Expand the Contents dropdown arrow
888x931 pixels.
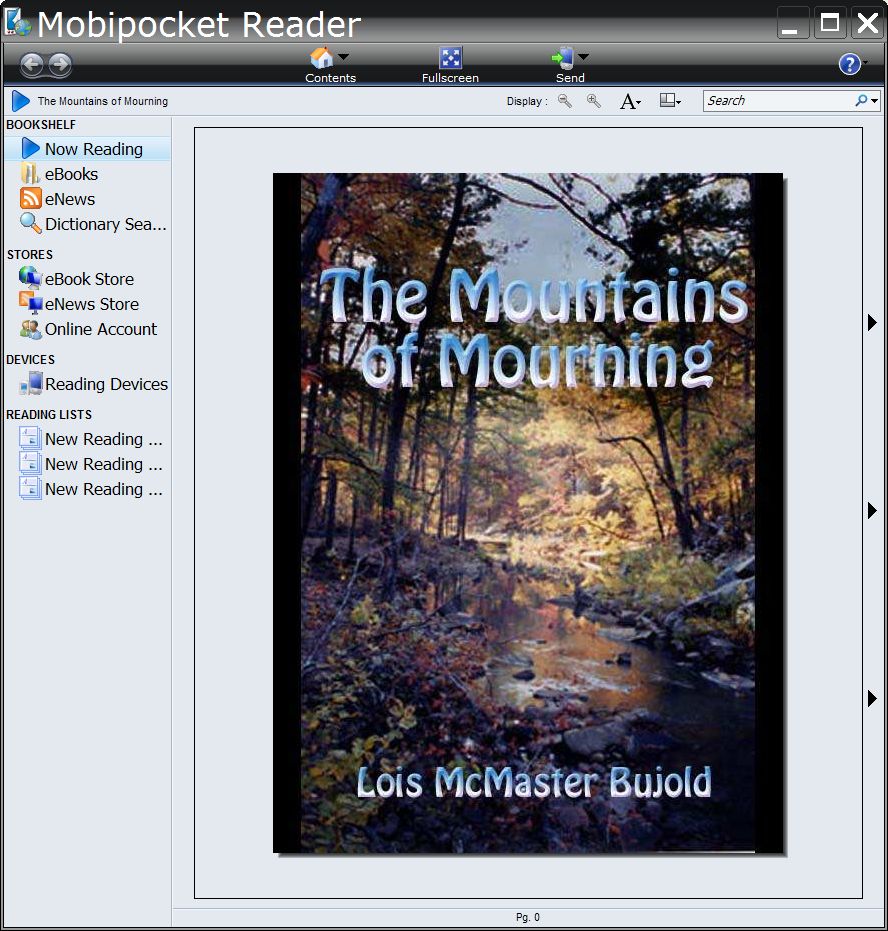(344, 56)
